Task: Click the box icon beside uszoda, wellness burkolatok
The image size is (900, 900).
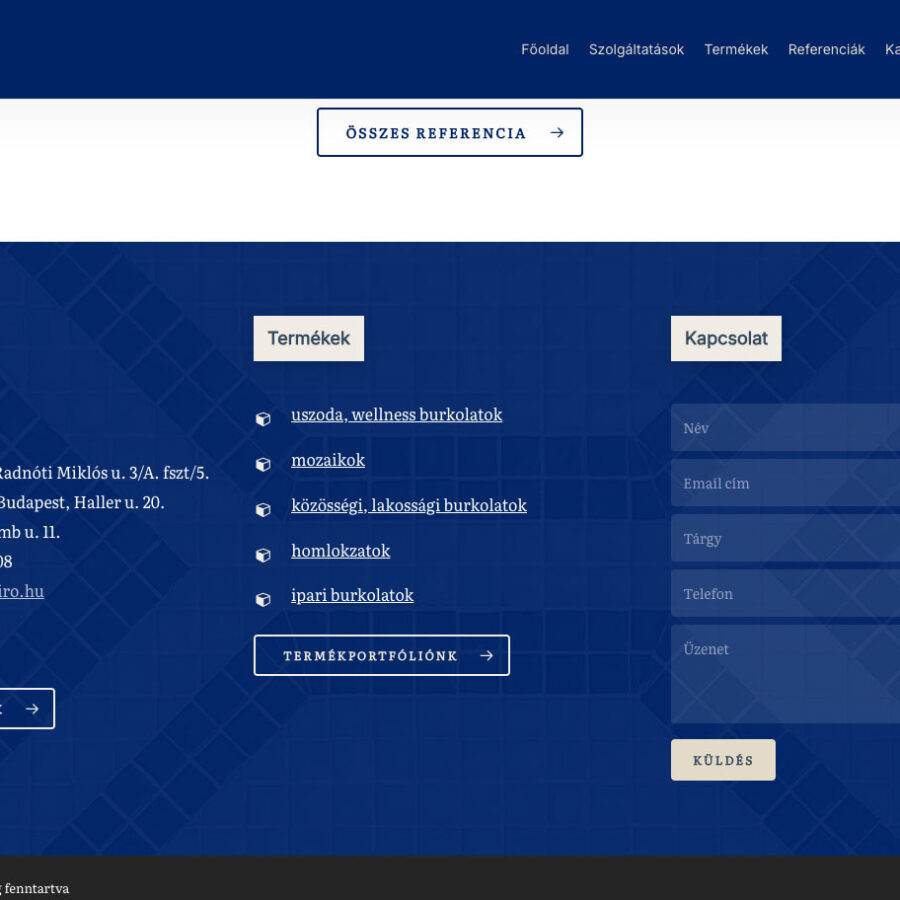Action: (x=263, y=419)
